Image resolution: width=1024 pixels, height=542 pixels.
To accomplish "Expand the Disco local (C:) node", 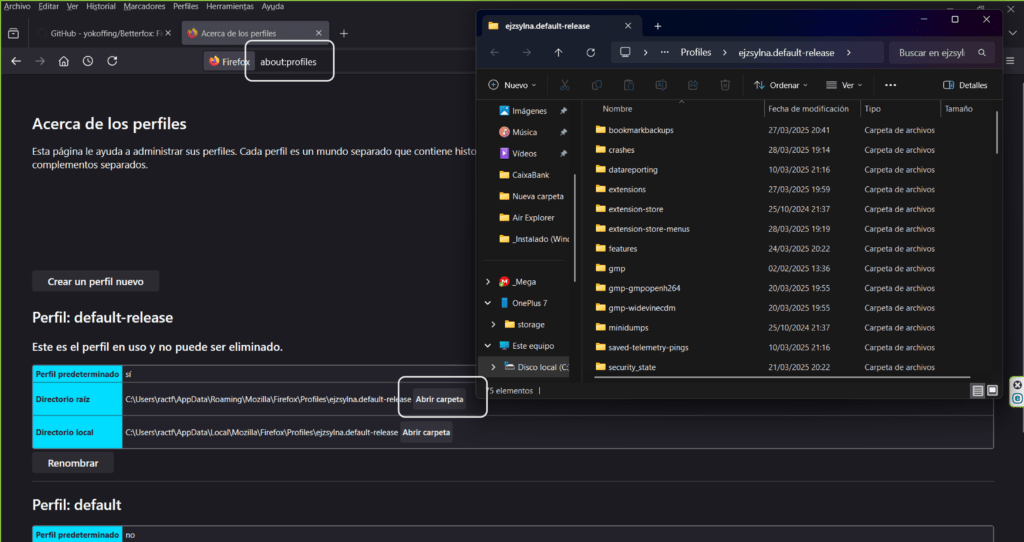I will pos(494,367).
